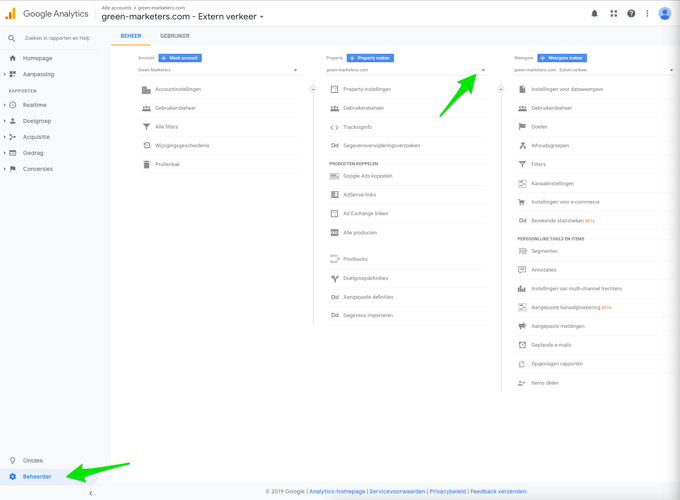Image resolution: width=680 pixels, height=500 pixels.
Task: Open the apps grid icon
Action: point(613,14)
